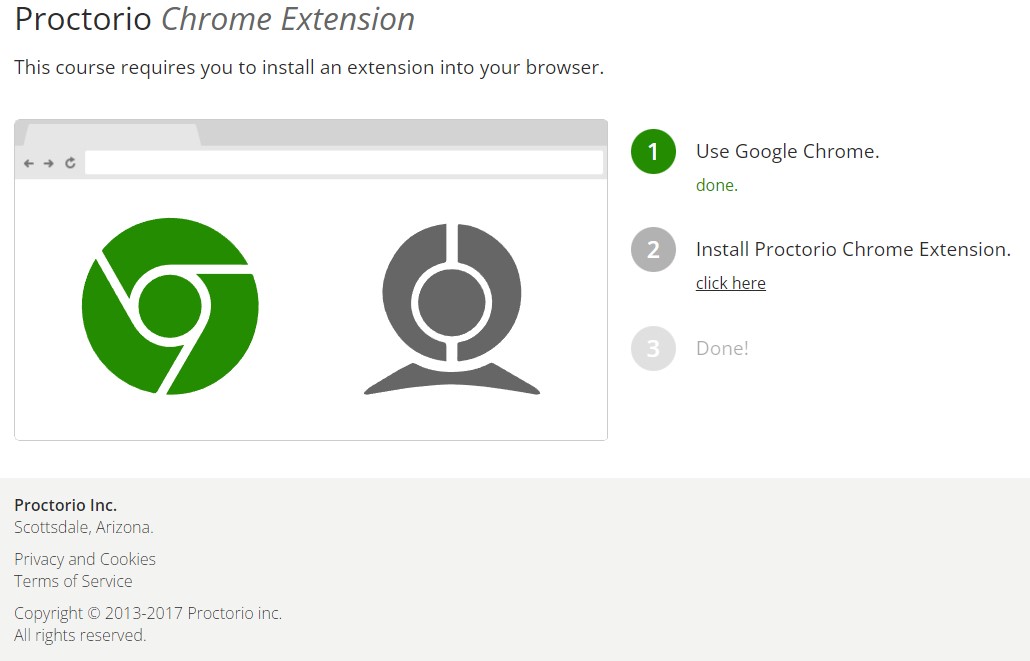This screenshot has height=661, width=1030.
Task: Click the green Chrome logo illustration
Action: pos(170,306)
